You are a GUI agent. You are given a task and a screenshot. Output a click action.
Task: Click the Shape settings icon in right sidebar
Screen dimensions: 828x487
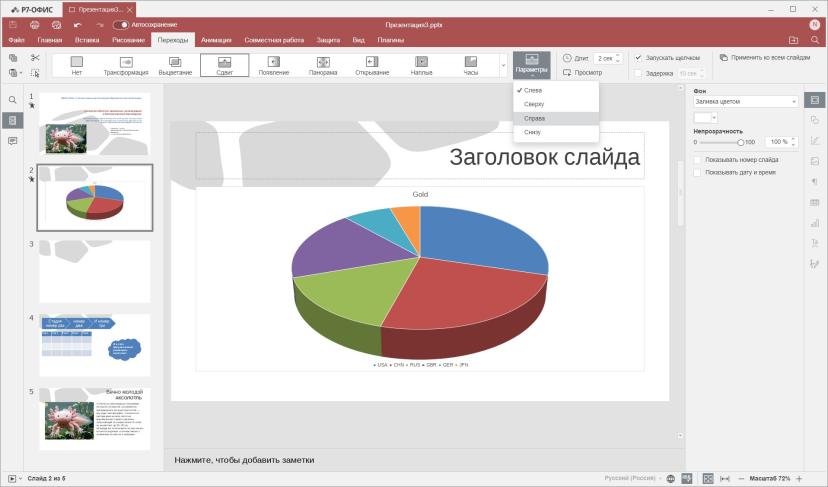click(815, 120)
